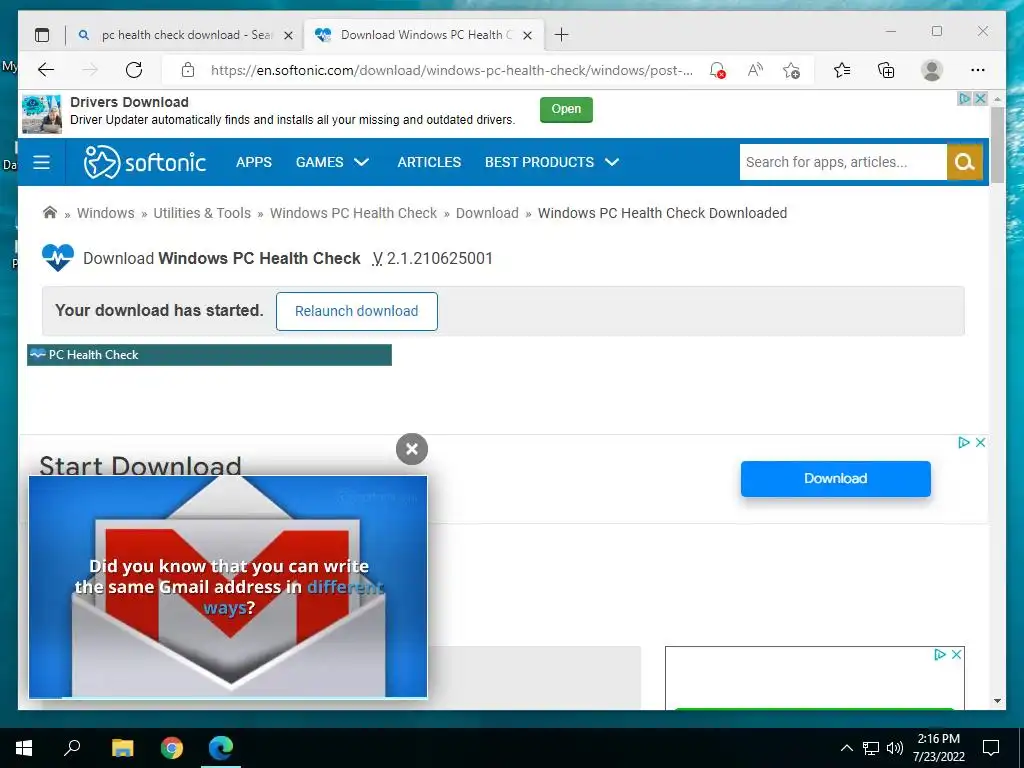Open blocked notifications bell icon
The height and width of the screenshot is (768, 1024).
point(718,70)
